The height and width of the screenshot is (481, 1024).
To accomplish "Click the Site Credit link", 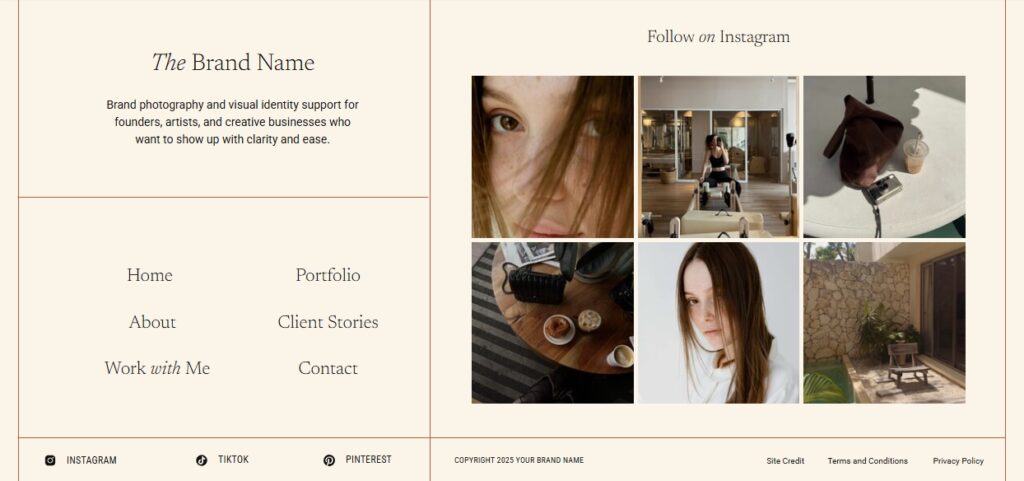I will (x=786, y=461).
